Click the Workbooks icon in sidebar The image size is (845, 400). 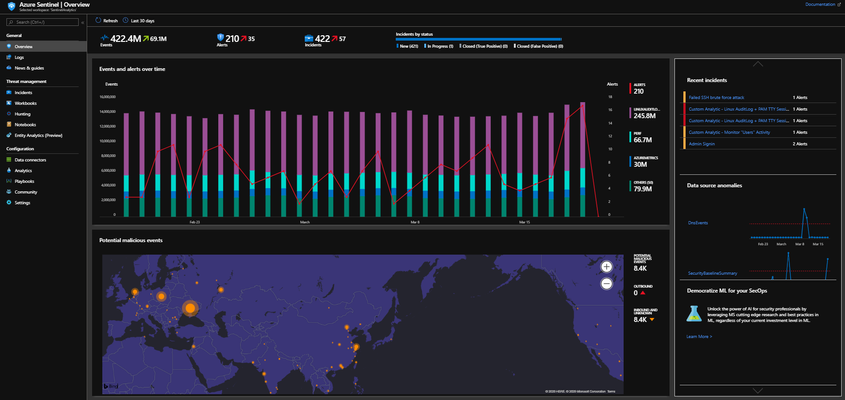click(9, 103)
